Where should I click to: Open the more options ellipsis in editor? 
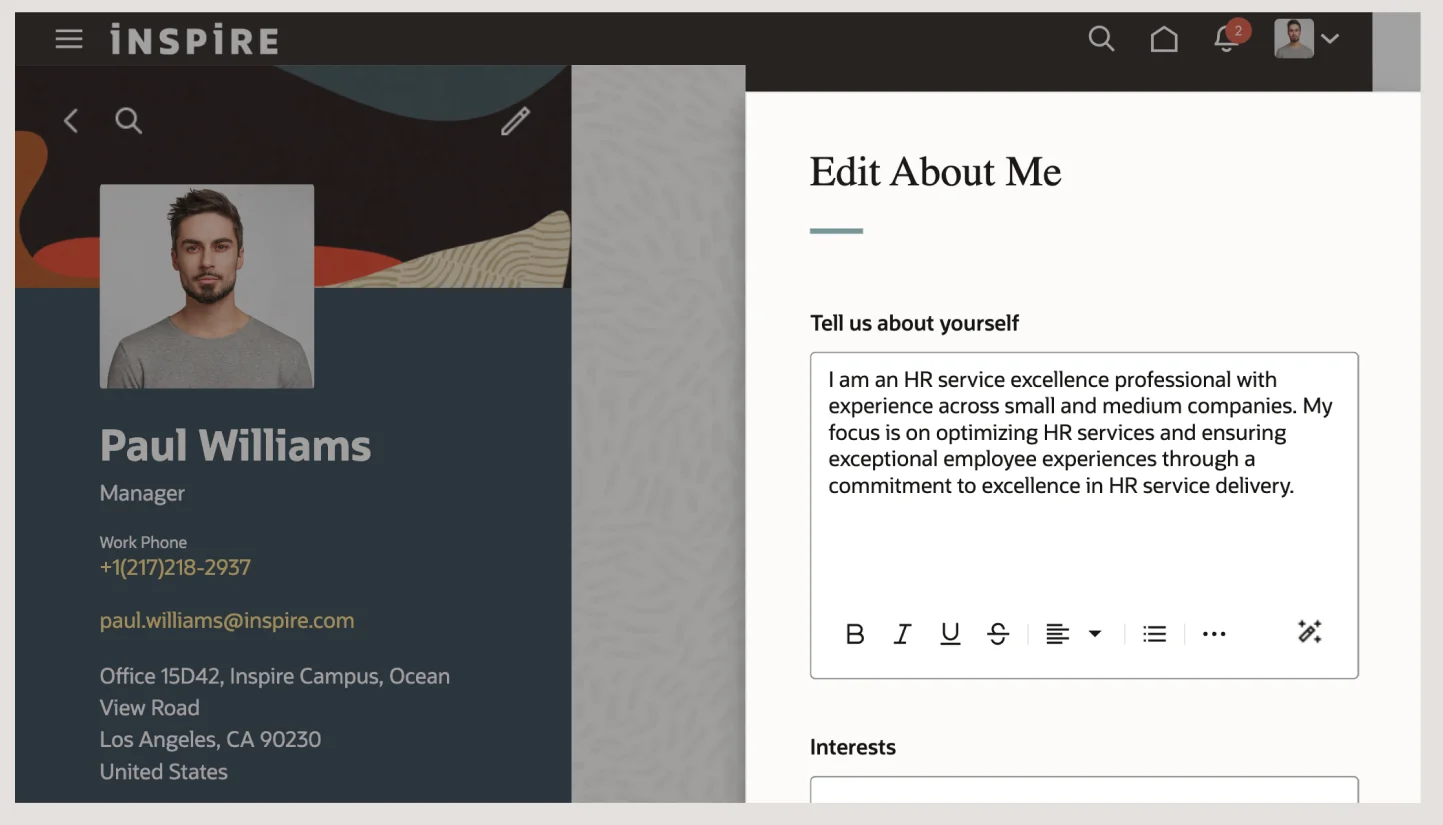1214,634
